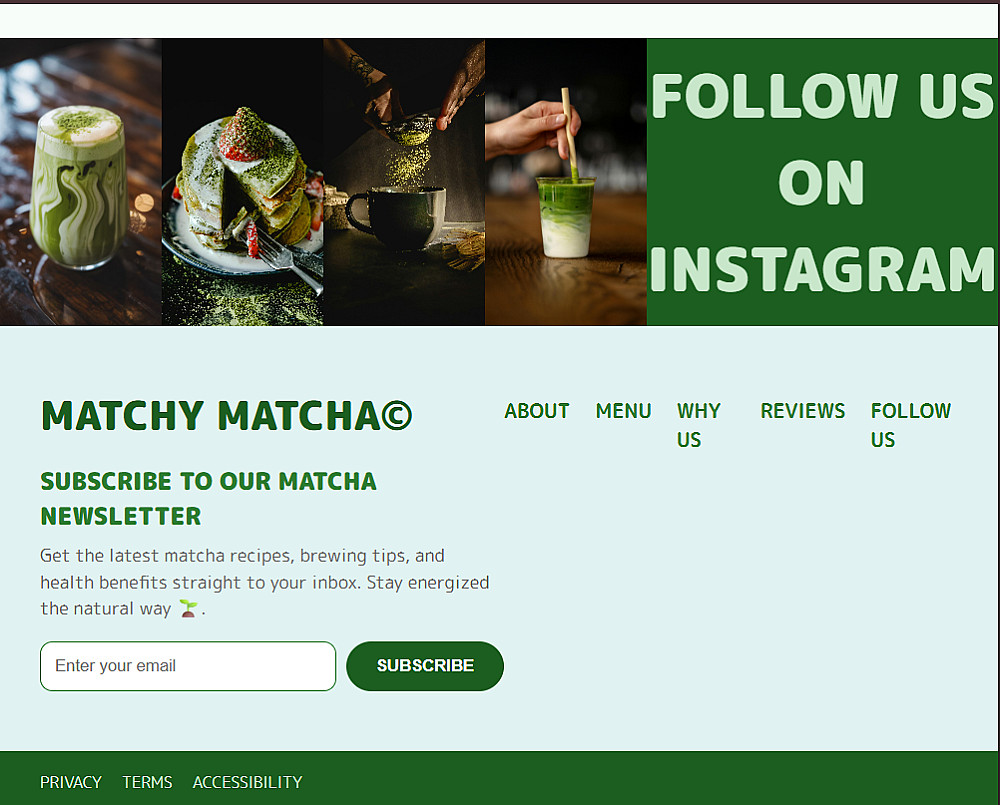Click the Subscribe to our matcha newsletter heading
Viewport: 1000px width, 805px height.
[209, 498]
